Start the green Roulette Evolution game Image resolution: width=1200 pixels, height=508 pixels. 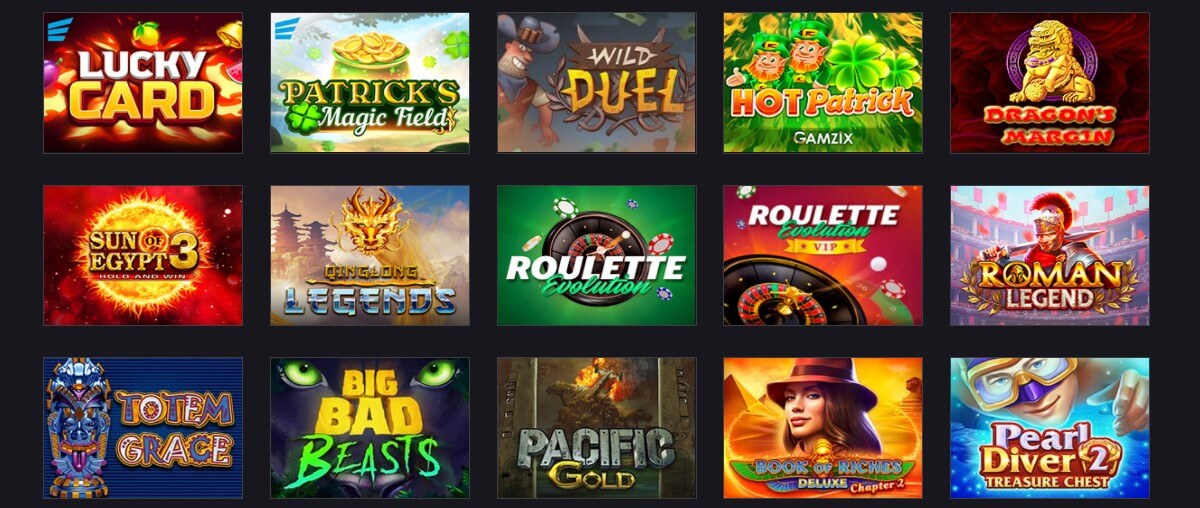coord(597,255)
